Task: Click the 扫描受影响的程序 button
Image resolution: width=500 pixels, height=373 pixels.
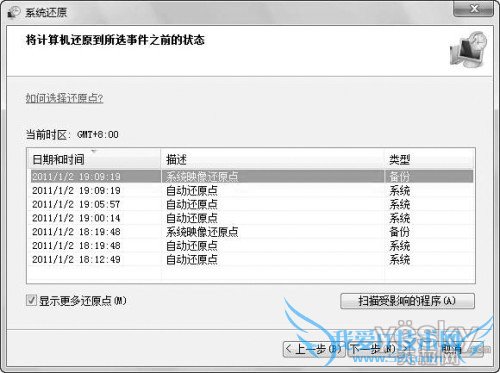Action: point(407,301)
